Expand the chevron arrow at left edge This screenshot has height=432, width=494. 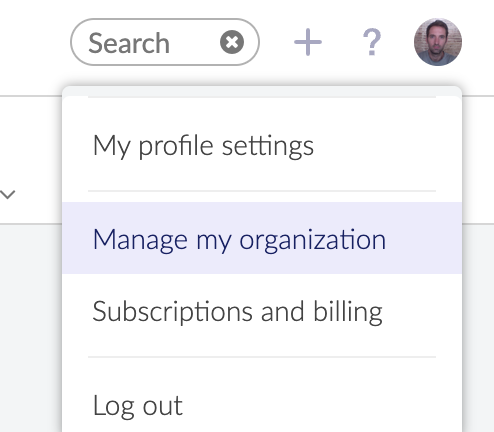coord(8,194)
